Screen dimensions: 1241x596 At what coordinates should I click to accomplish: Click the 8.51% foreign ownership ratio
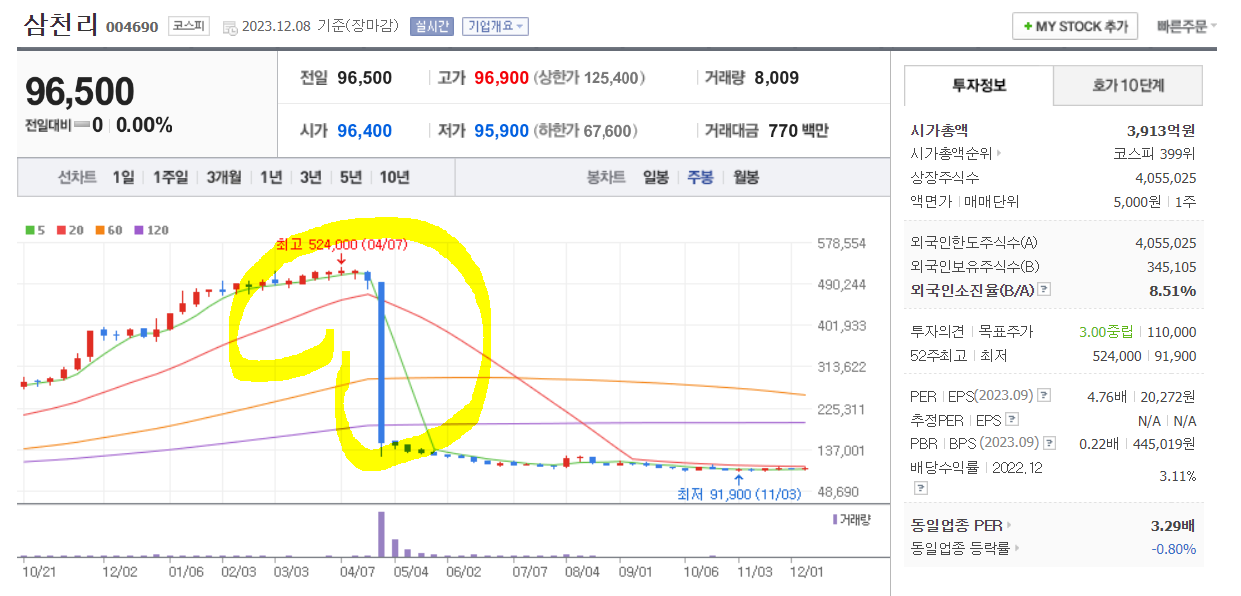pos(1171,290)
